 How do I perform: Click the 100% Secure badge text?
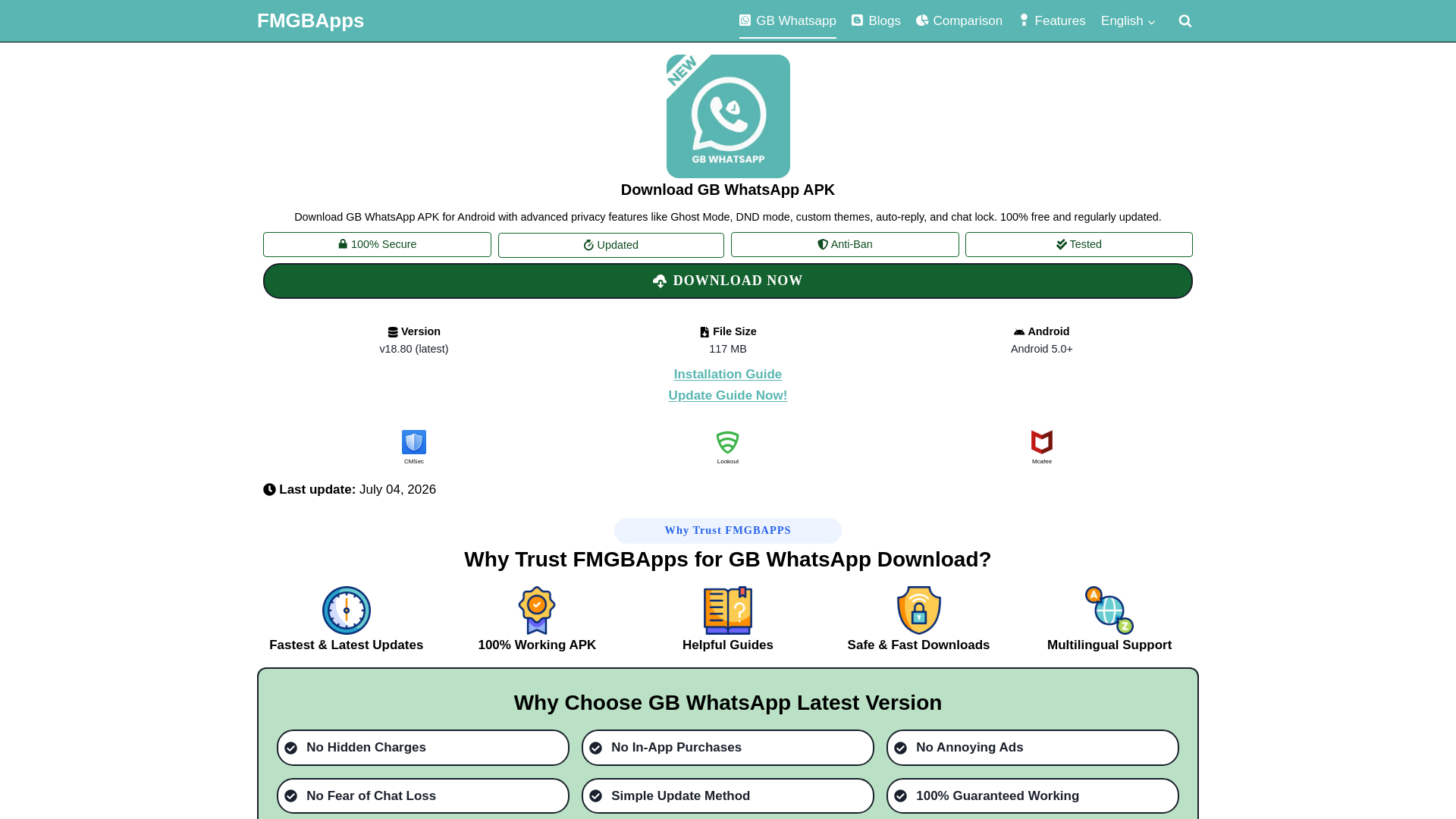(x=384, y=244)
